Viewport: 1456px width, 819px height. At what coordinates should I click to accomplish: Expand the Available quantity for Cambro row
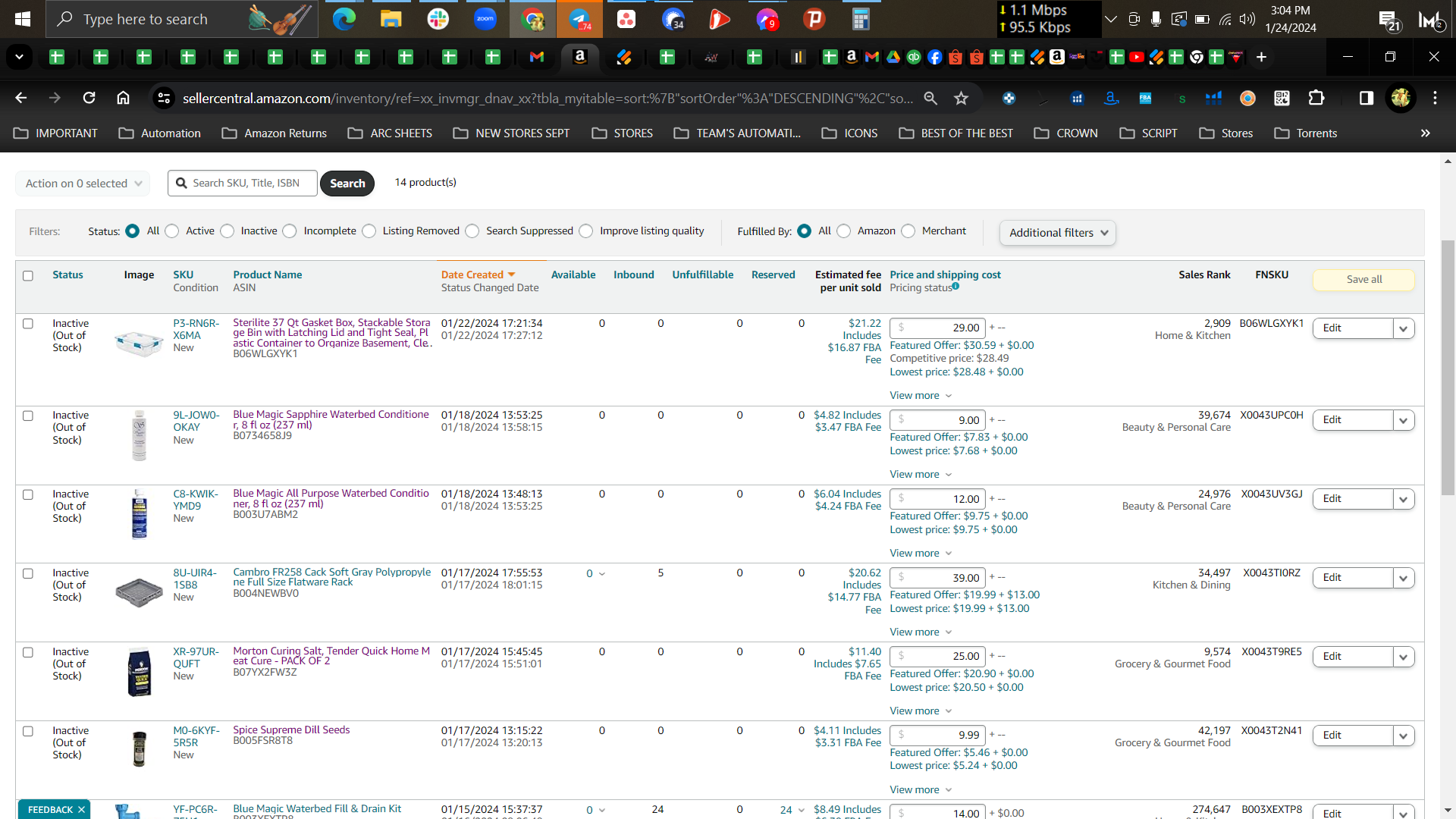pyautogui.click(x=596, y=574)
